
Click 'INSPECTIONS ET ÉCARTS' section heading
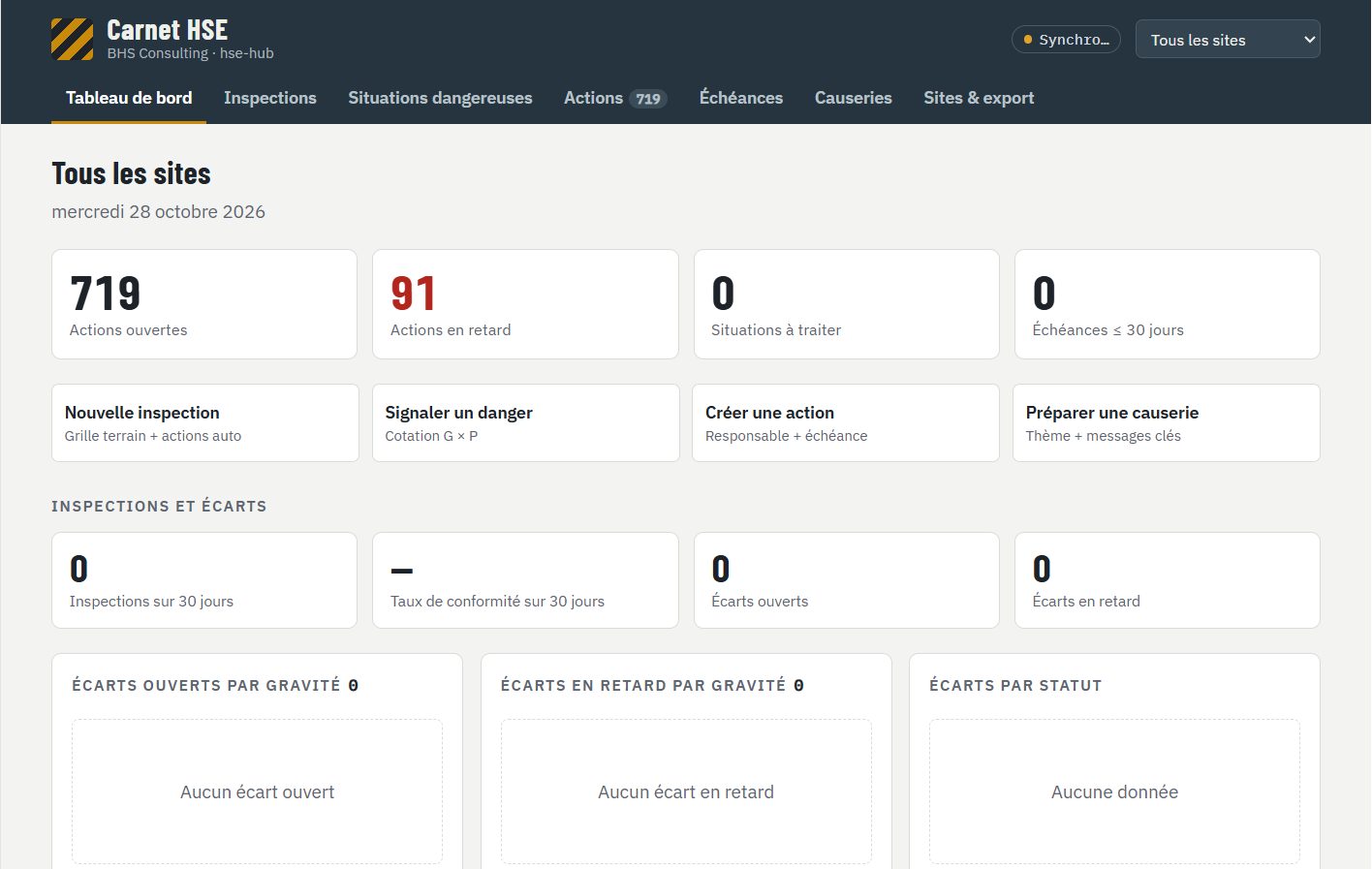point(159,506)
